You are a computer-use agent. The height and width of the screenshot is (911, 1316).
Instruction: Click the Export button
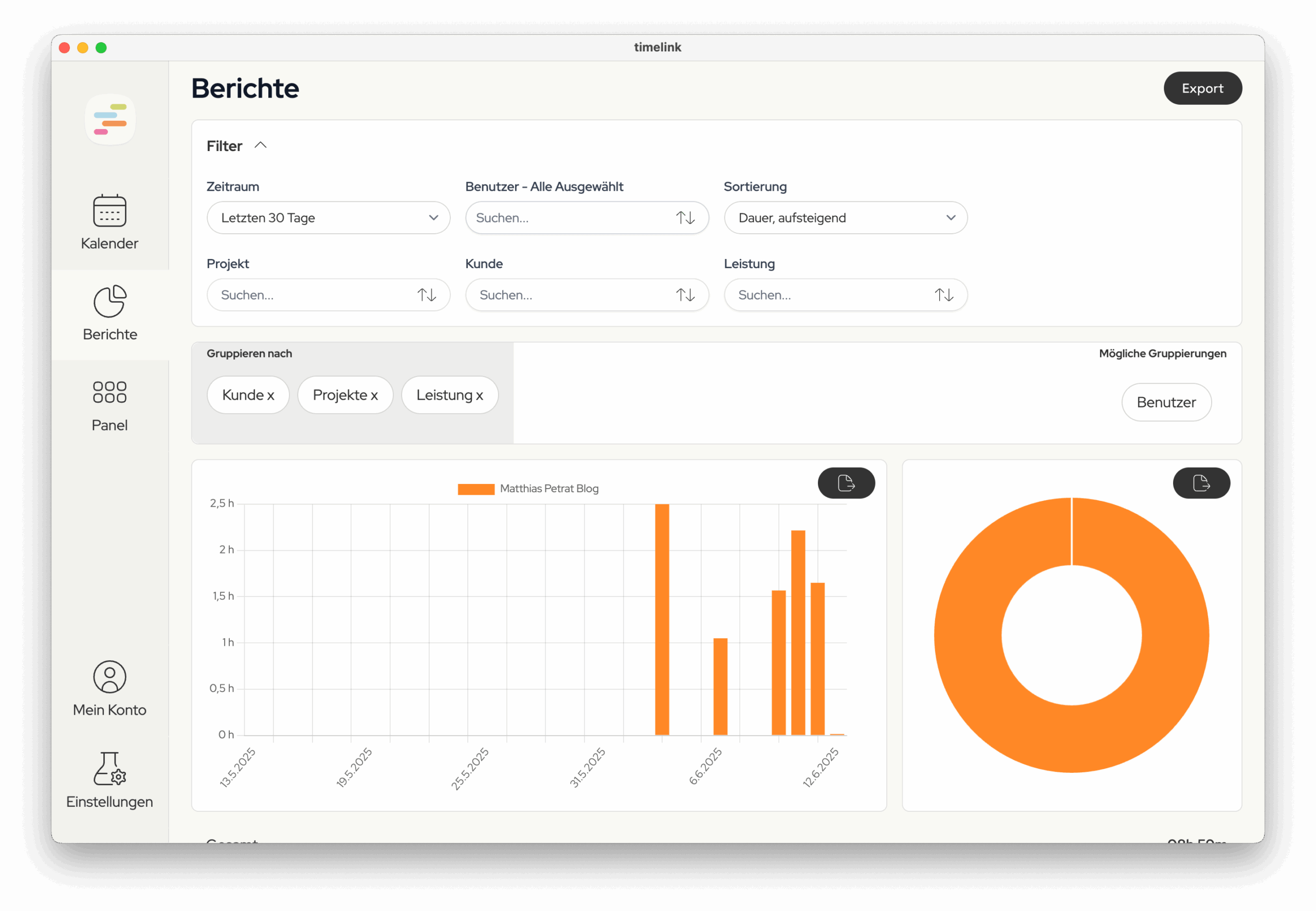coord(1202,88)
